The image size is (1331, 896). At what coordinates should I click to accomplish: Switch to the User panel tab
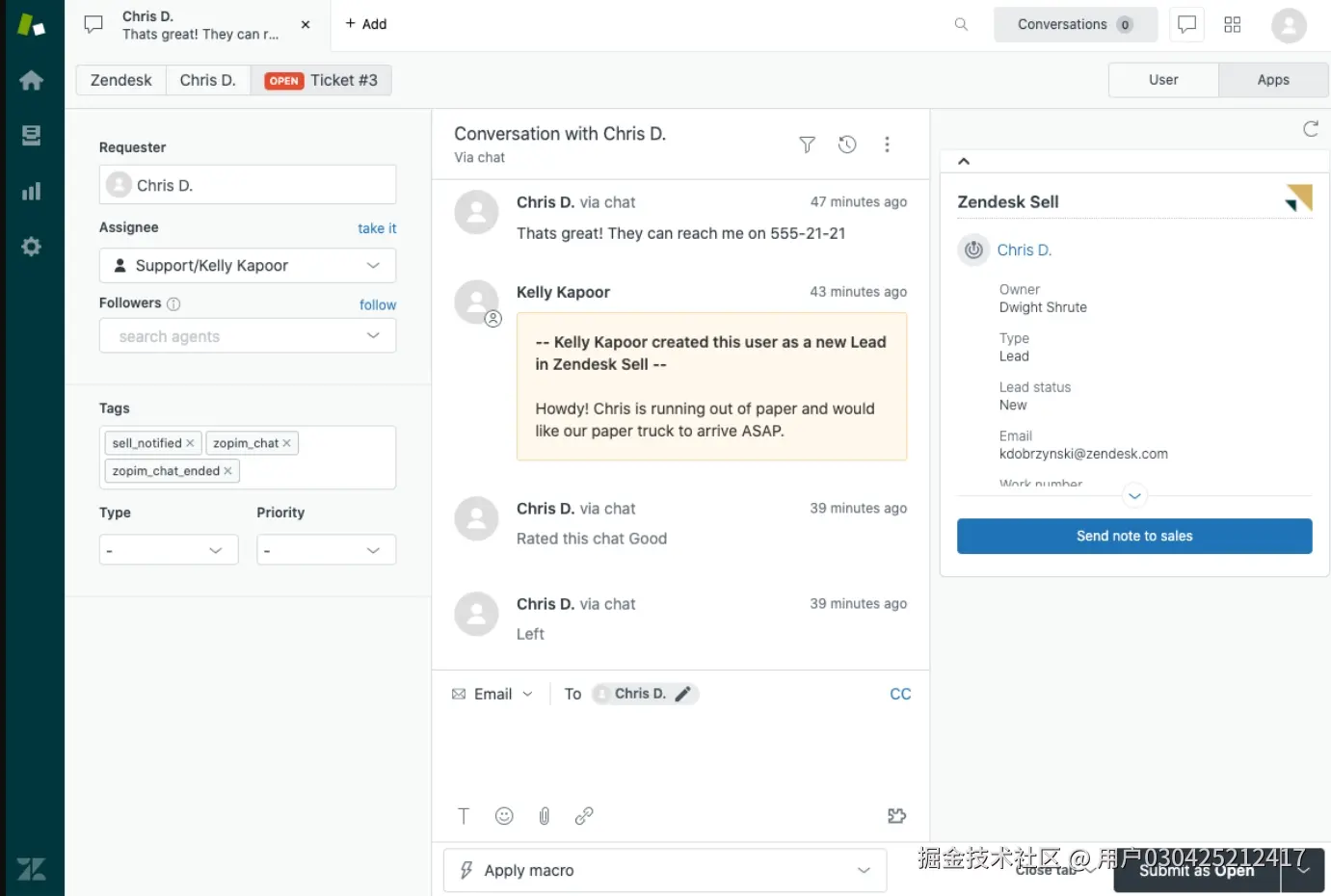[x=1163, y=80]
